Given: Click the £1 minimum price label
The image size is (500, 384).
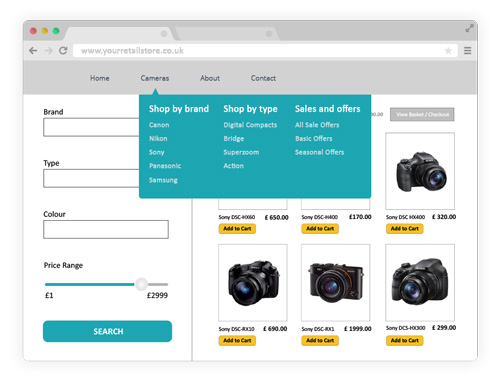Looking at the screenshot, I should coord(49,295).
